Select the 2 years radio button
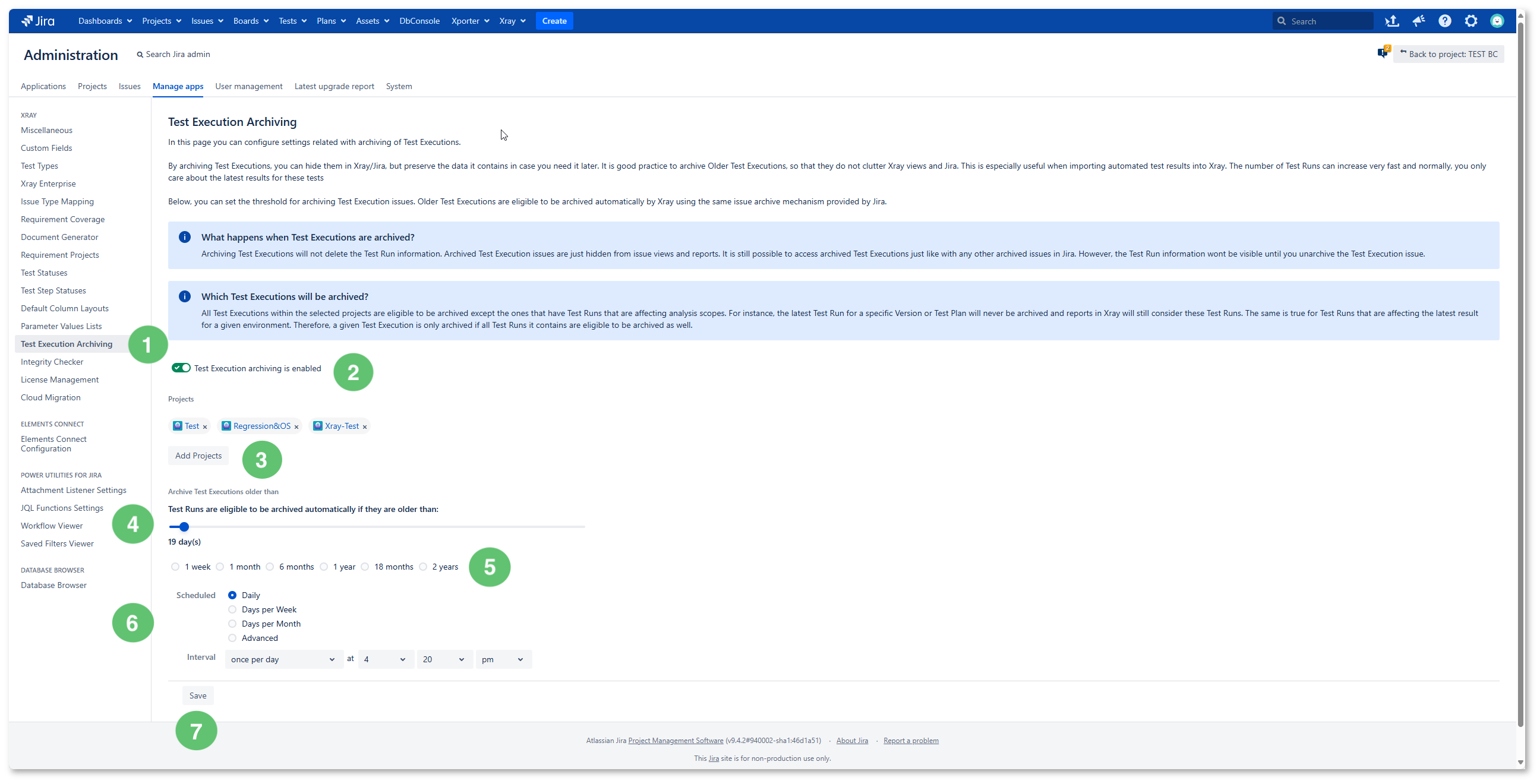 (x=423, y=567)
